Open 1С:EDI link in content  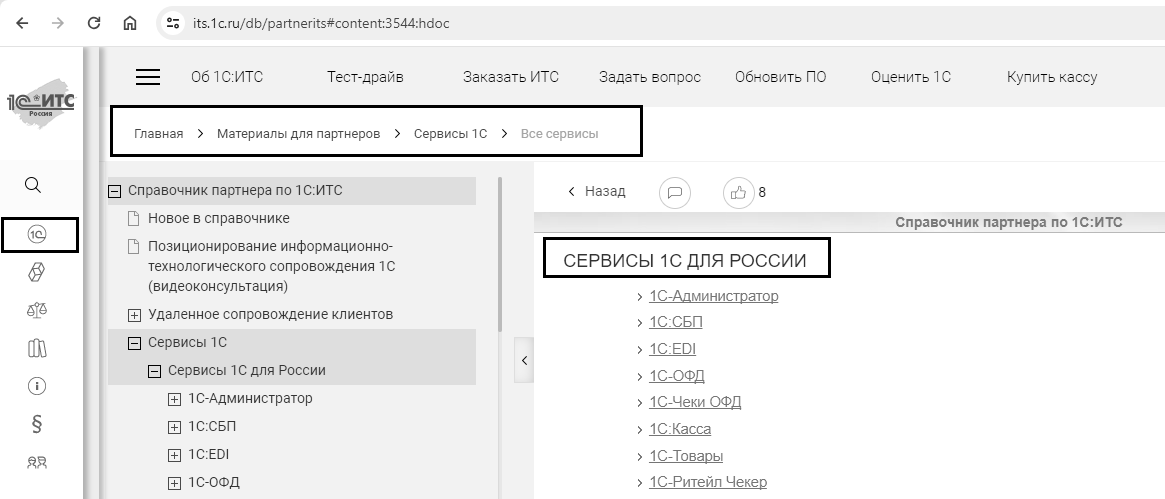click(672, 349)
